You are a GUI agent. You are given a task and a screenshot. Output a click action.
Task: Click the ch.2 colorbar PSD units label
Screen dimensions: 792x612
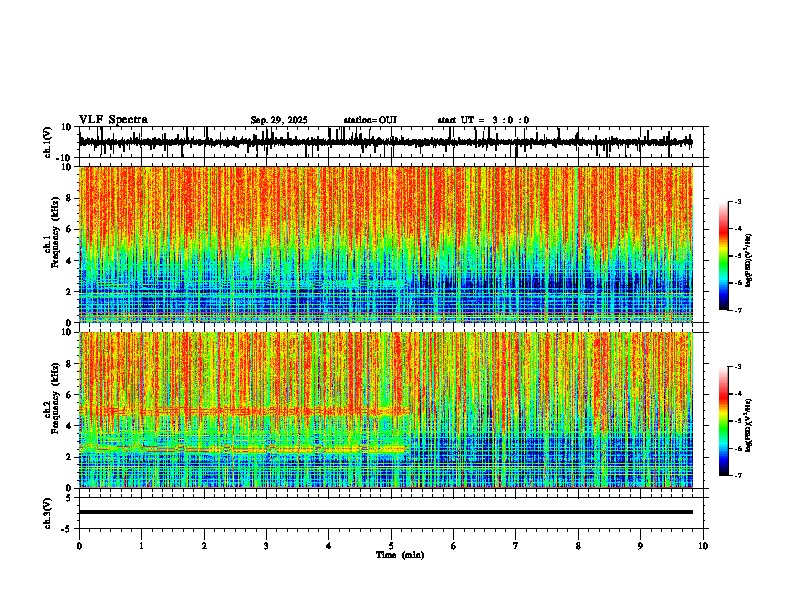(x=749, y=425)
